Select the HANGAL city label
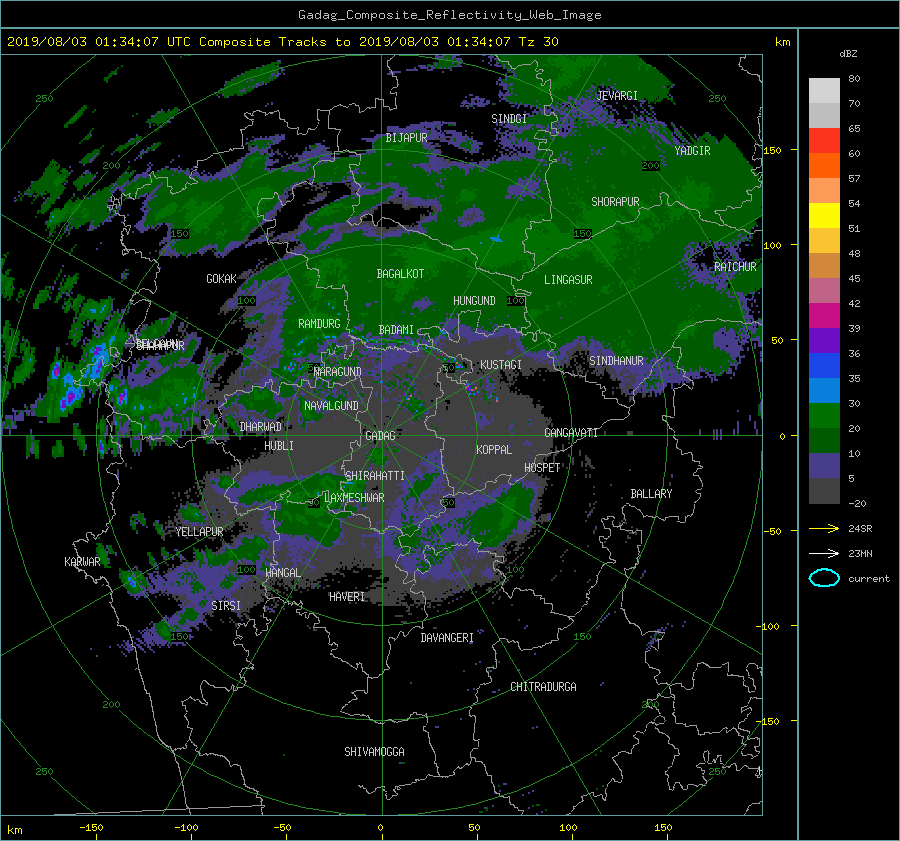900x841 pixels. pos(282,572)
